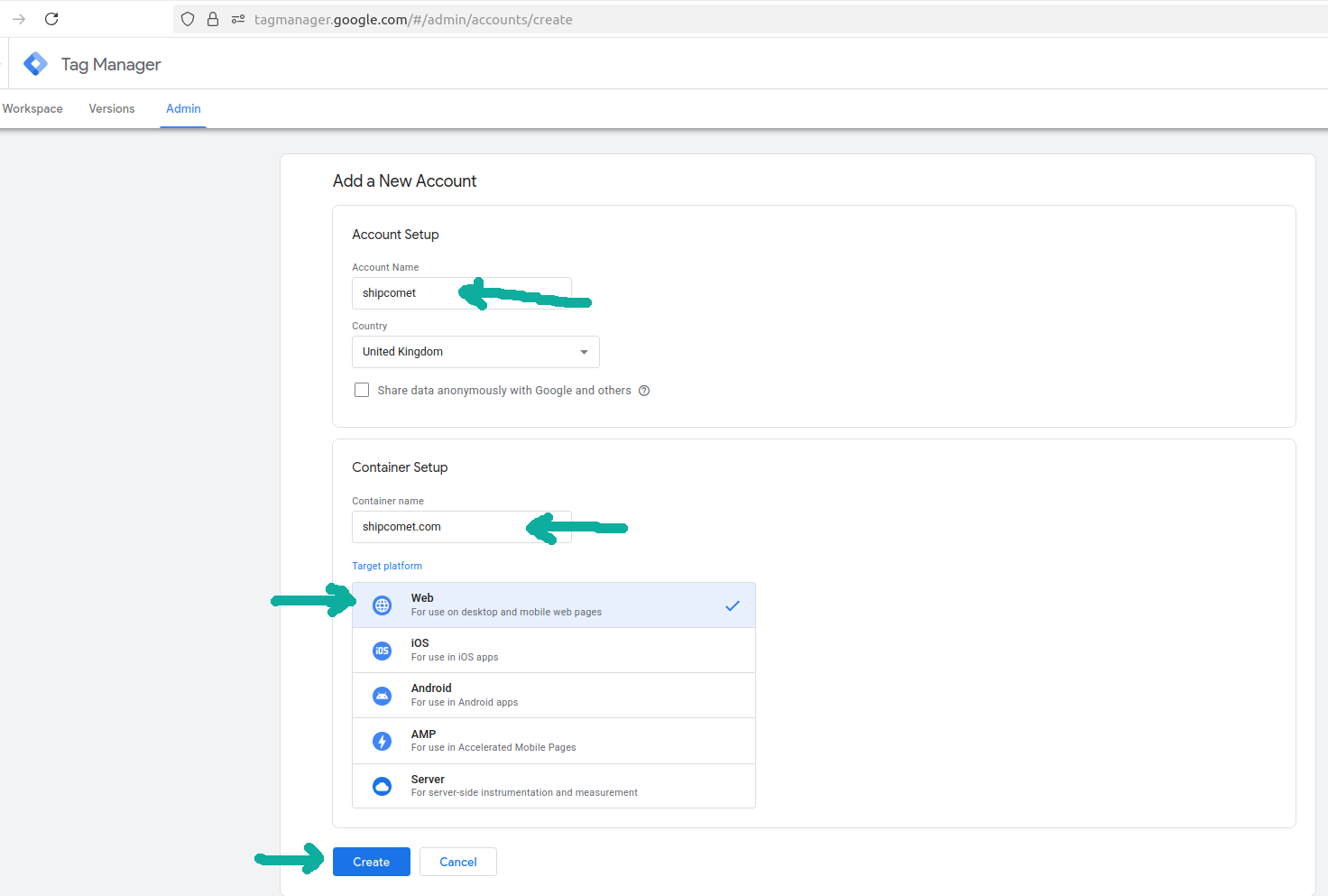1328x896 pixels.
Task: Enable Share data anonymously checkbox
Action: [x=362, y=390]
